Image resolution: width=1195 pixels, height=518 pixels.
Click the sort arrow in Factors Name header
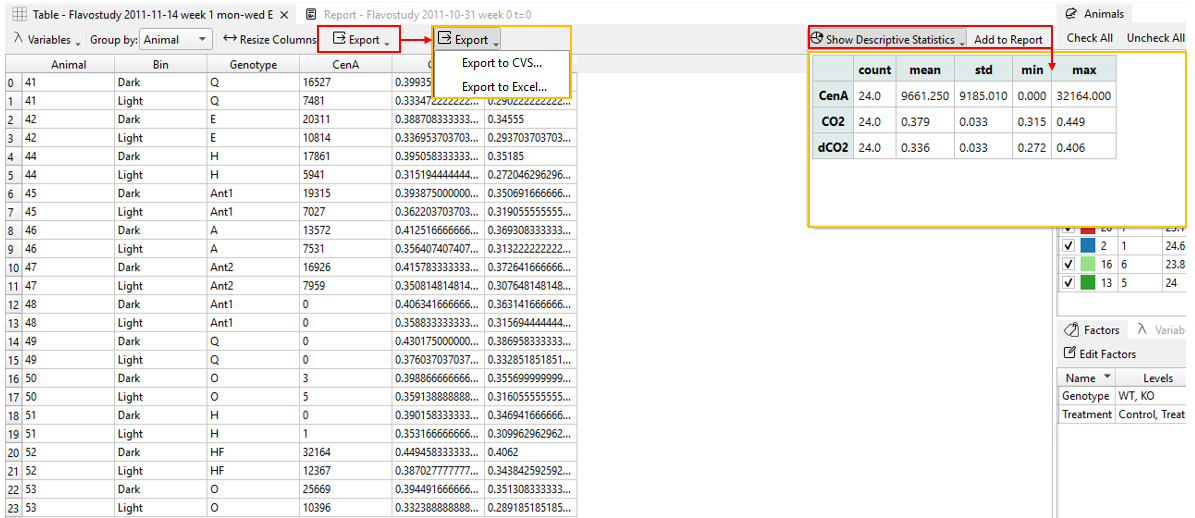1107,378
